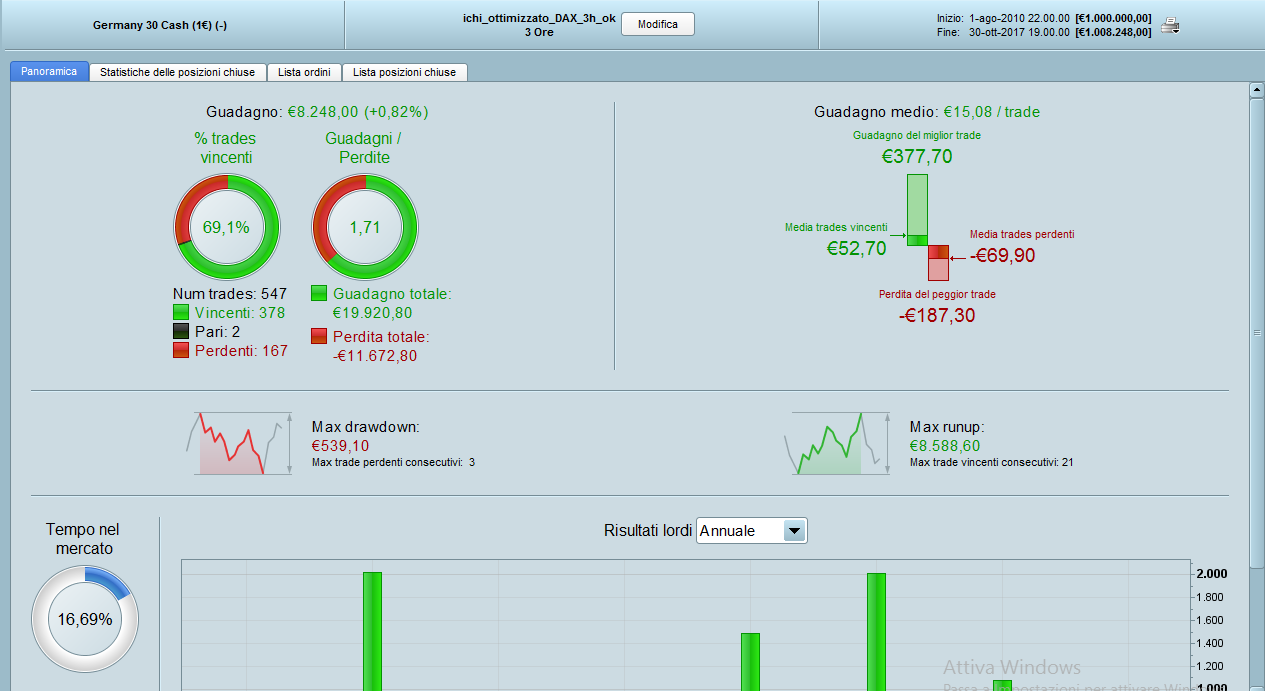
Task: Click Max trade perdenti consecutivi: 3
Action: 393,462
